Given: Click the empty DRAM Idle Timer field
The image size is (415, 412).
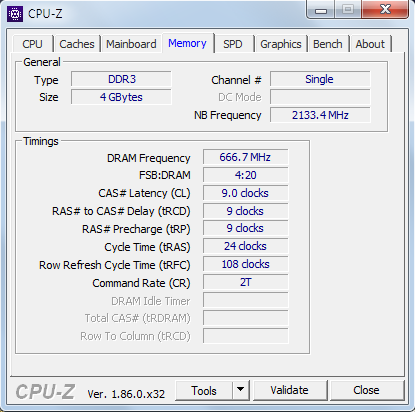Looking at the screenshot, I should 245,300.
